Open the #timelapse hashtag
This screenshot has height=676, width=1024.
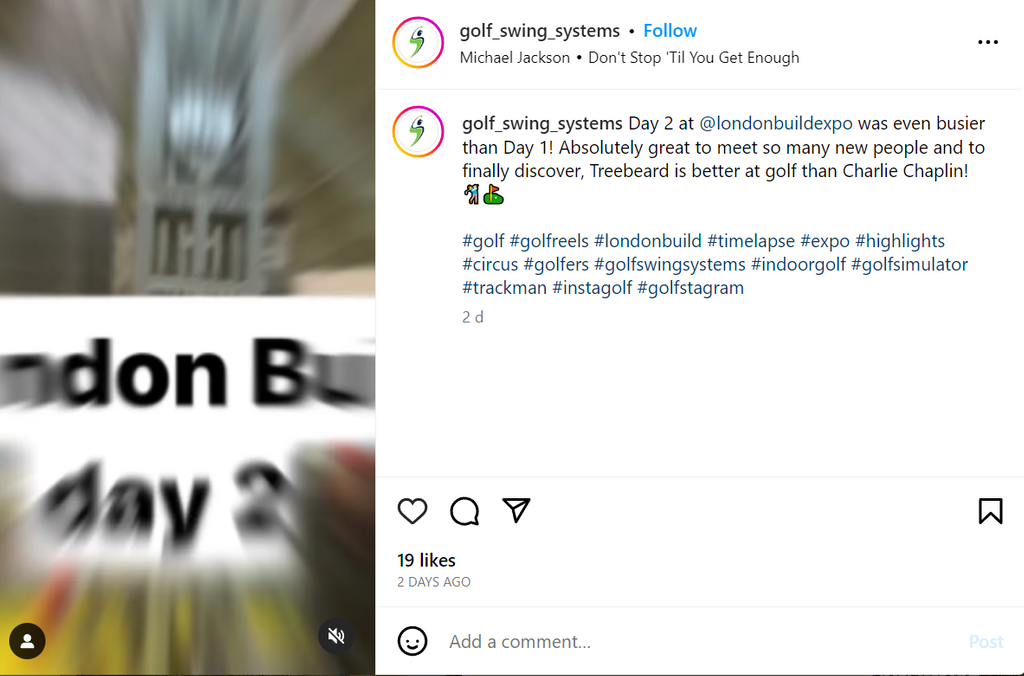tap(751, 241)
